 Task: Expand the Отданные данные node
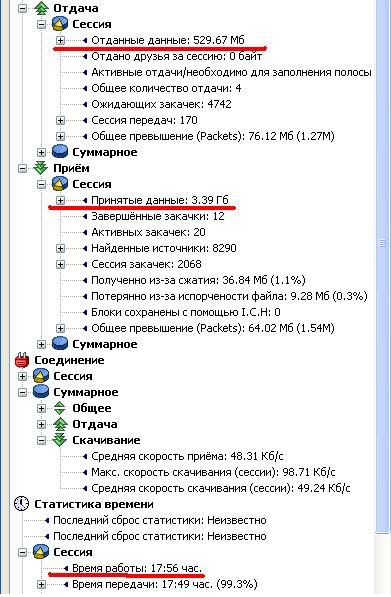tap(60, 40)
